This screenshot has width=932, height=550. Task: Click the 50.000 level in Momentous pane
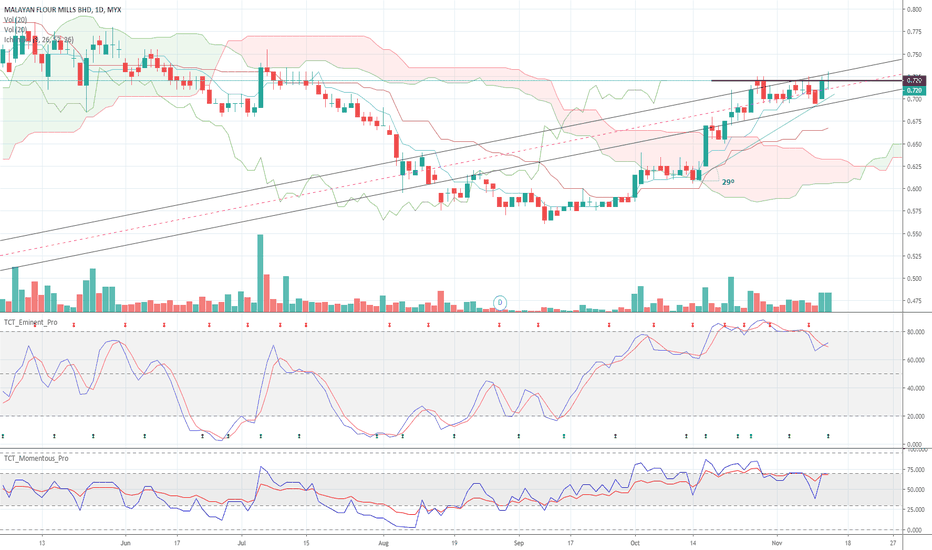click(x=915, y=490)
